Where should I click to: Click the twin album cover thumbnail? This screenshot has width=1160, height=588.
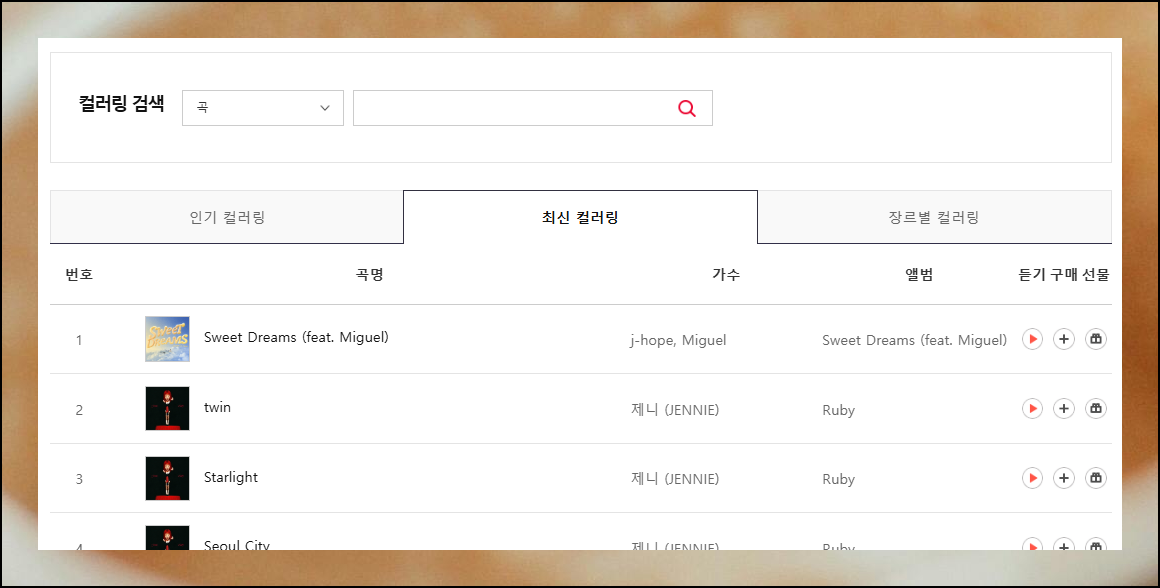click(167, 408)
